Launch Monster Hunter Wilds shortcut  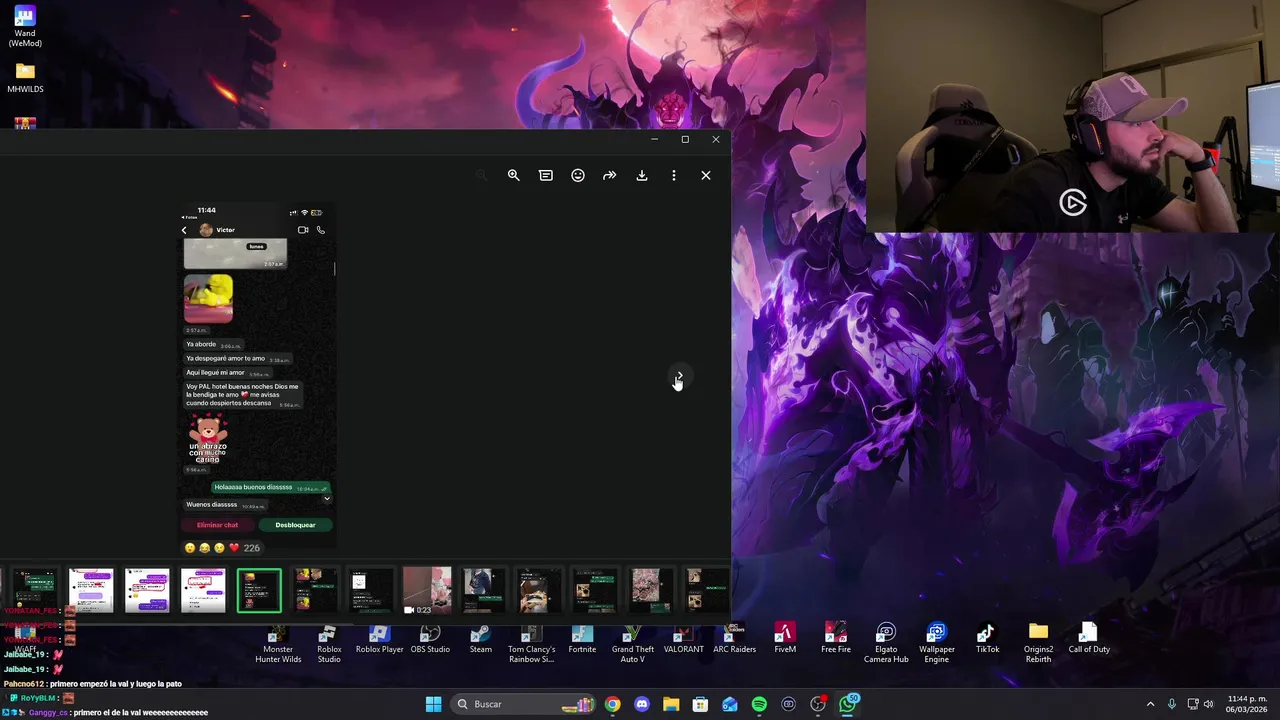(x=278, y=645)
